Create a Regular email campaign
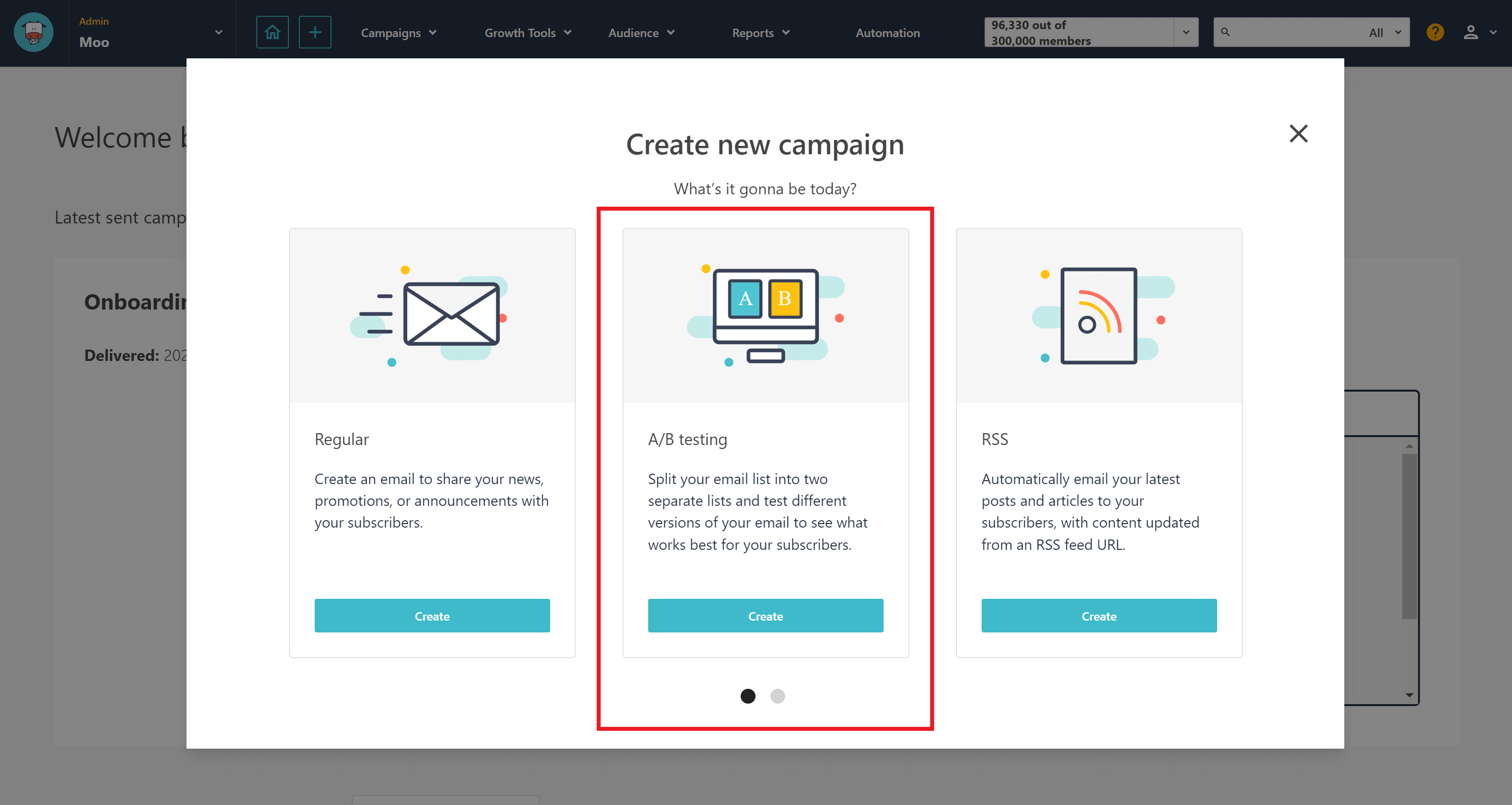Image resolution: width=1512 pixels, height=805 pixels. 432,615
